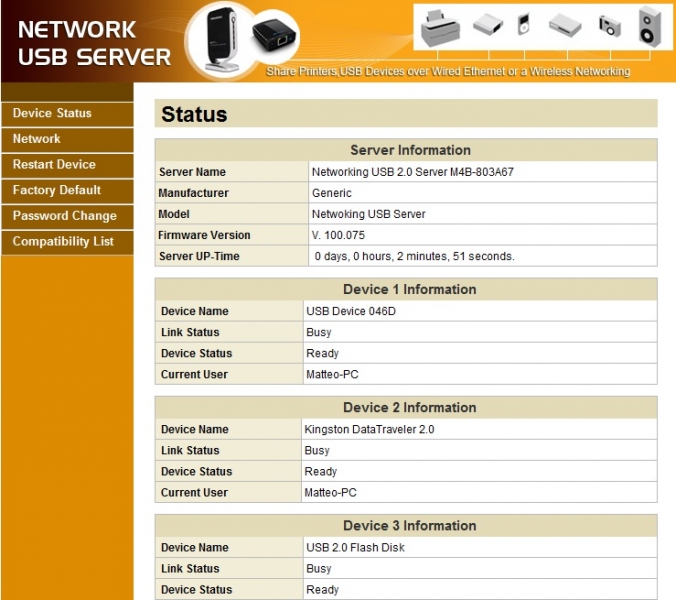Click the speaker icon in header banner

tap(649, 26)
